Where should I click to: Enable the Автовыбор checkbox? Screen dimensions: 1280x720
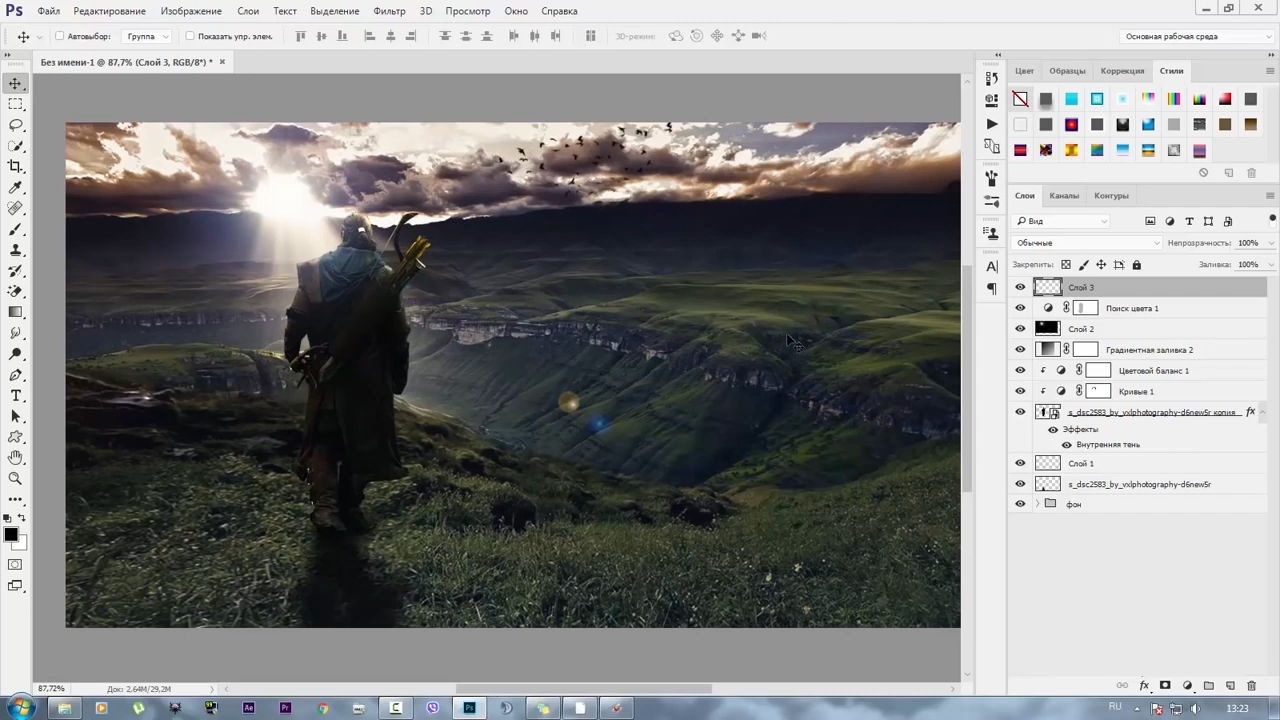click(59, 36)
